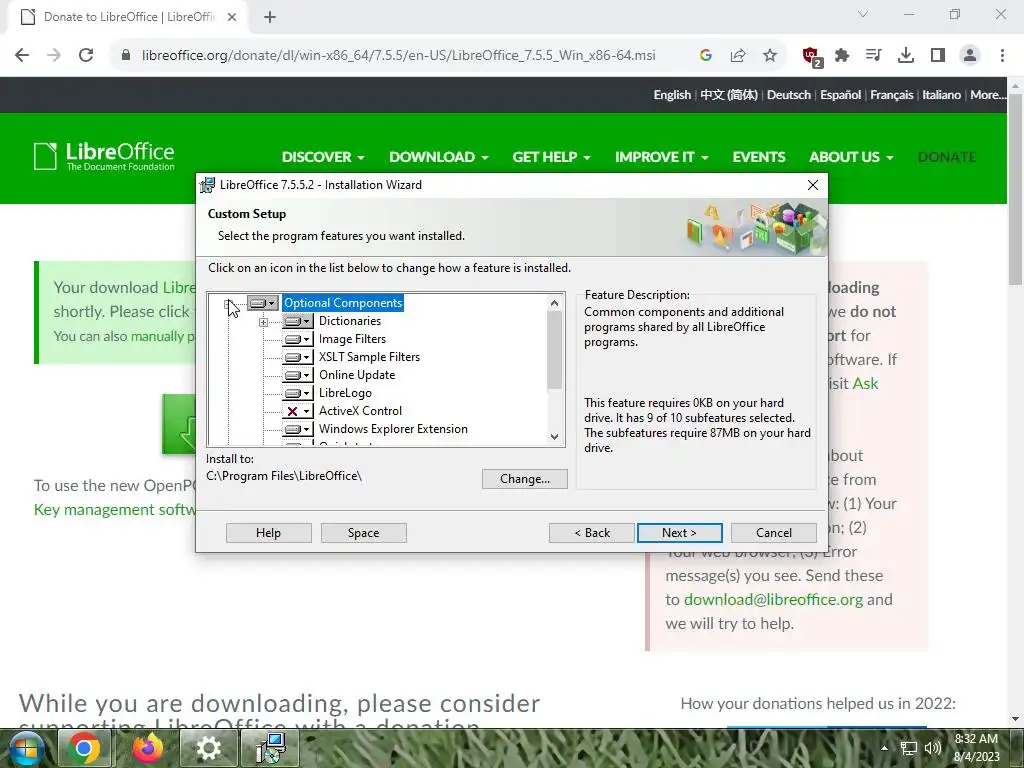Select Optional Components tree item
1024x768 pixels.
[x=343, y=303]
